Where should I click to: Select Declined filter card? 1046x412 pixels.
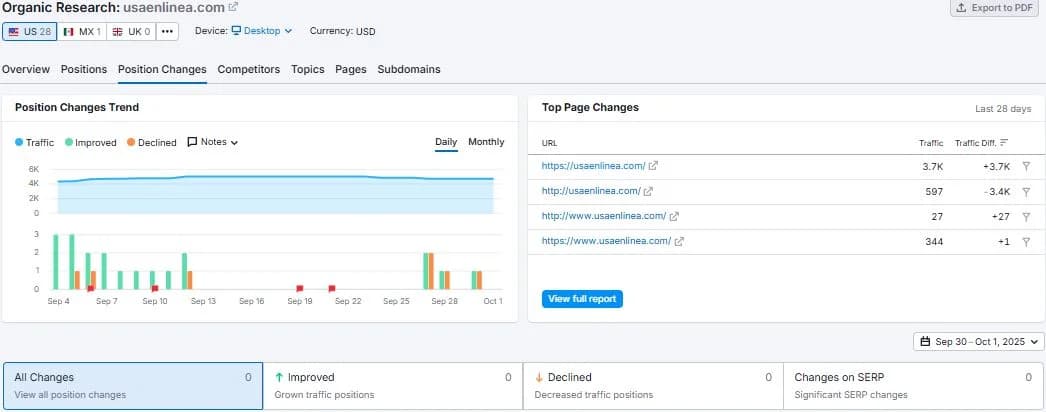coord(653,386)
